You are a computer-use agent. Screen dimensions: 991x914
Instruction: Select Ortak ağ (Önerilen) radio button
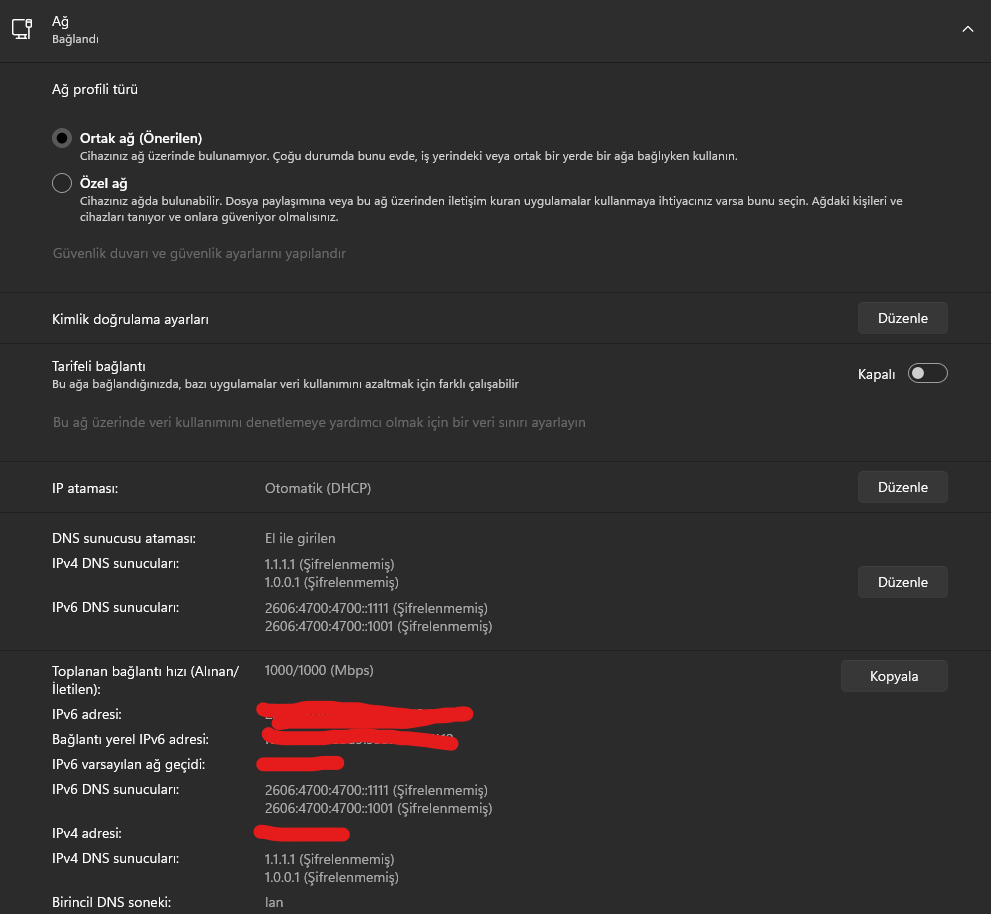tap(62, 138)
